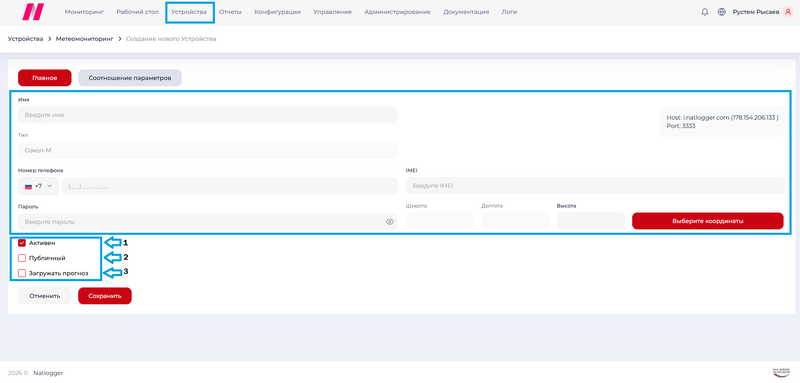
Task: Toggle password visibility eye icon
Action: coord(390,222)
